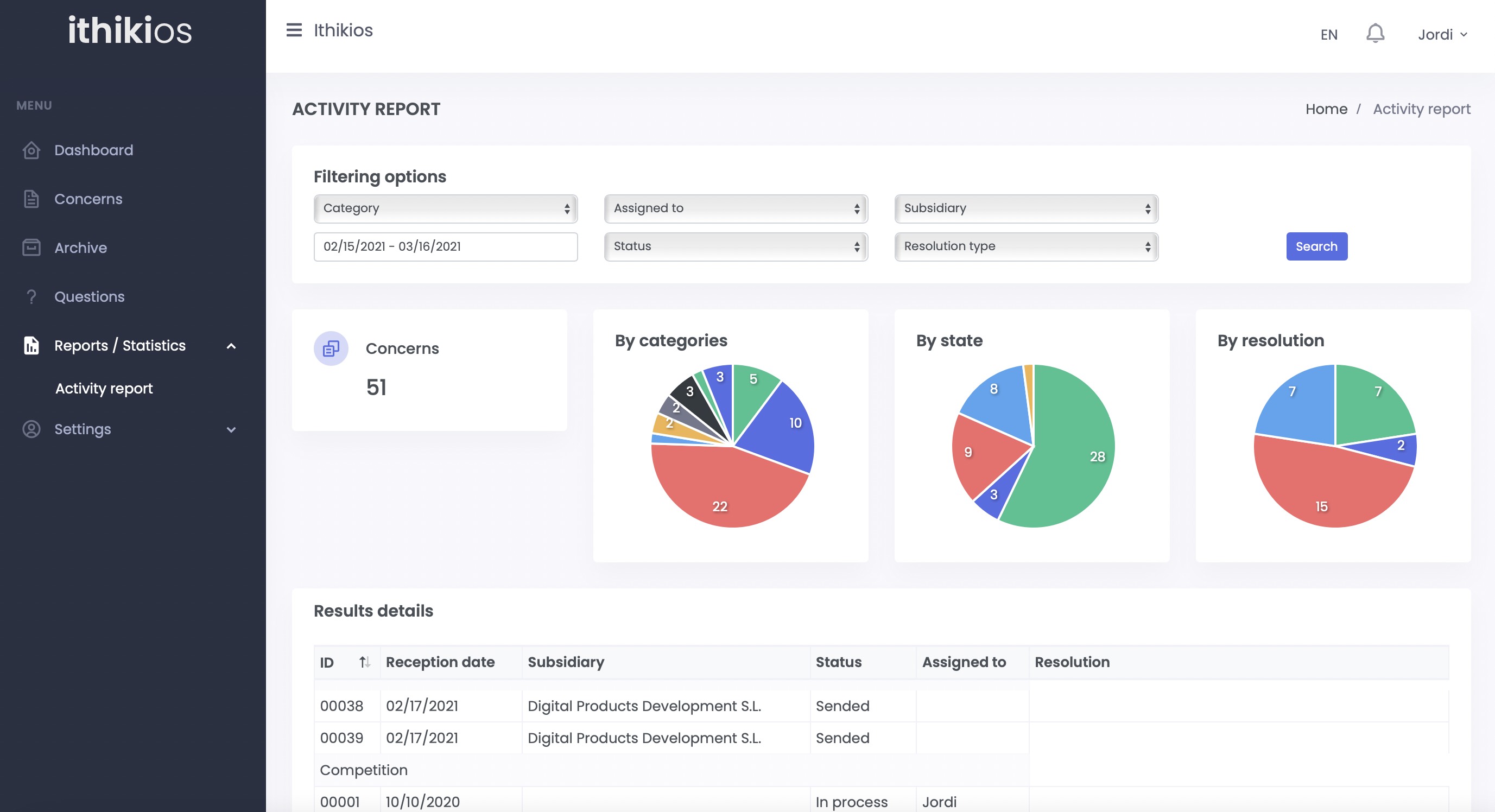Open Settings via the user icon
The height and width of the screenshot is (812, 1495).
[31, 429]
